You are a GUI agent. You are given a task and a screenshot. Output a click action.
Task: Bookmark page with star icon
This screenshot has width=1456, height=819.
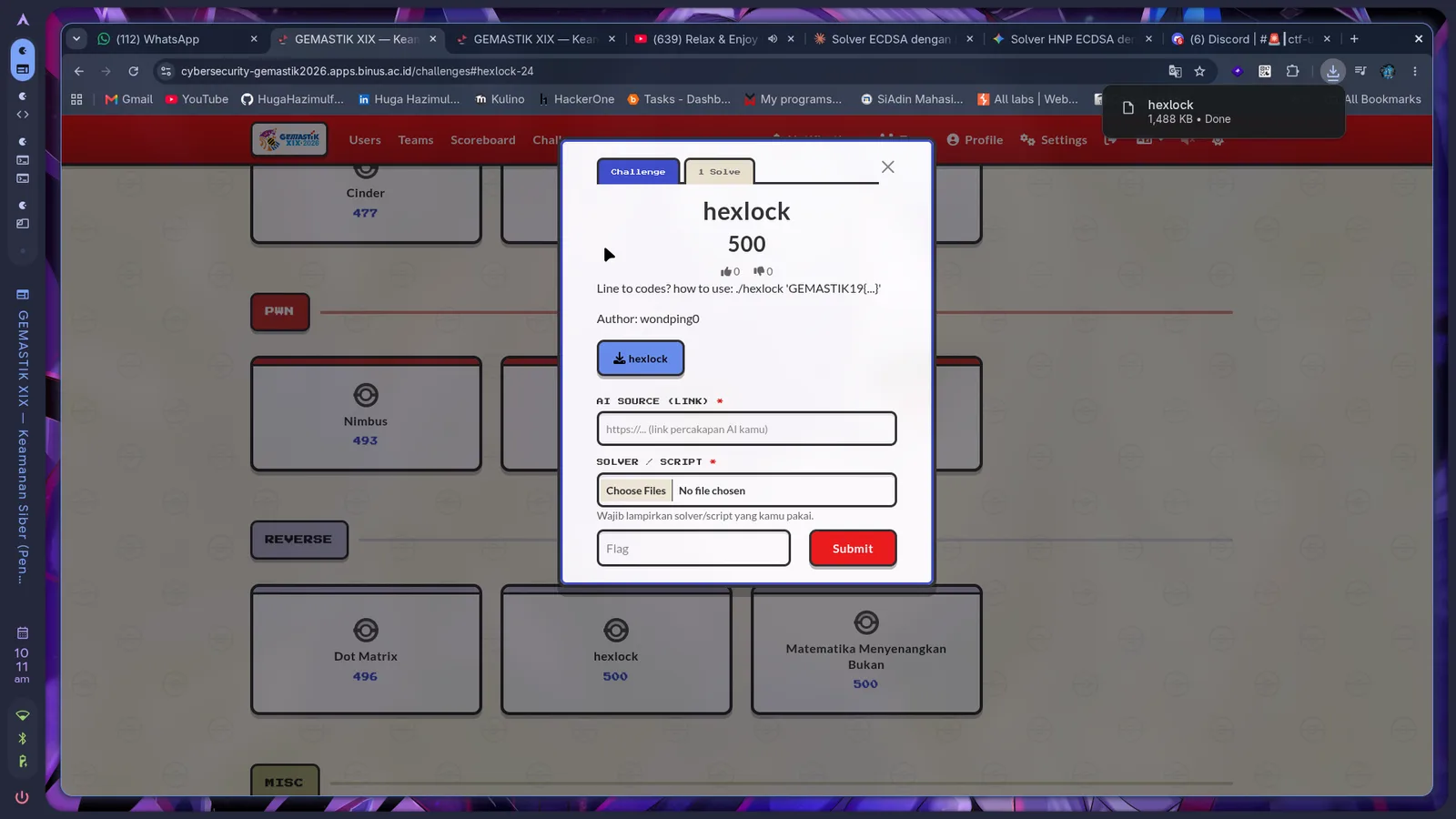[x=1199, y=71]
